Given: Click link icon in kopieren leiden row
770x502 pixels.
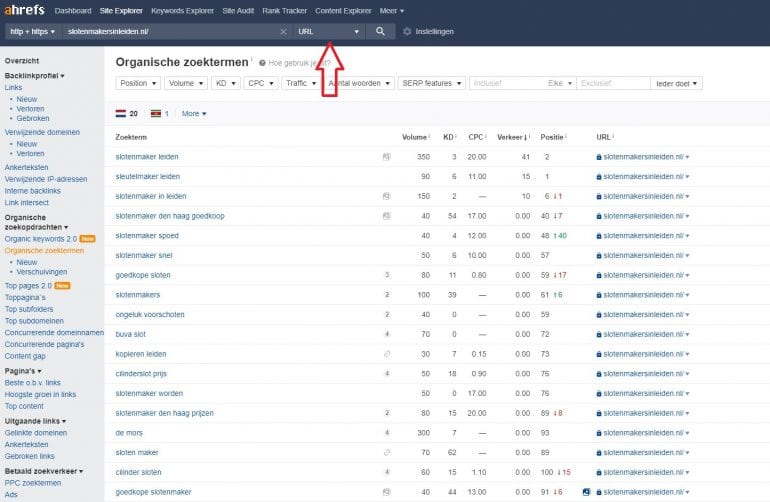Looking at the screenshot, I should tap(387, 354).
